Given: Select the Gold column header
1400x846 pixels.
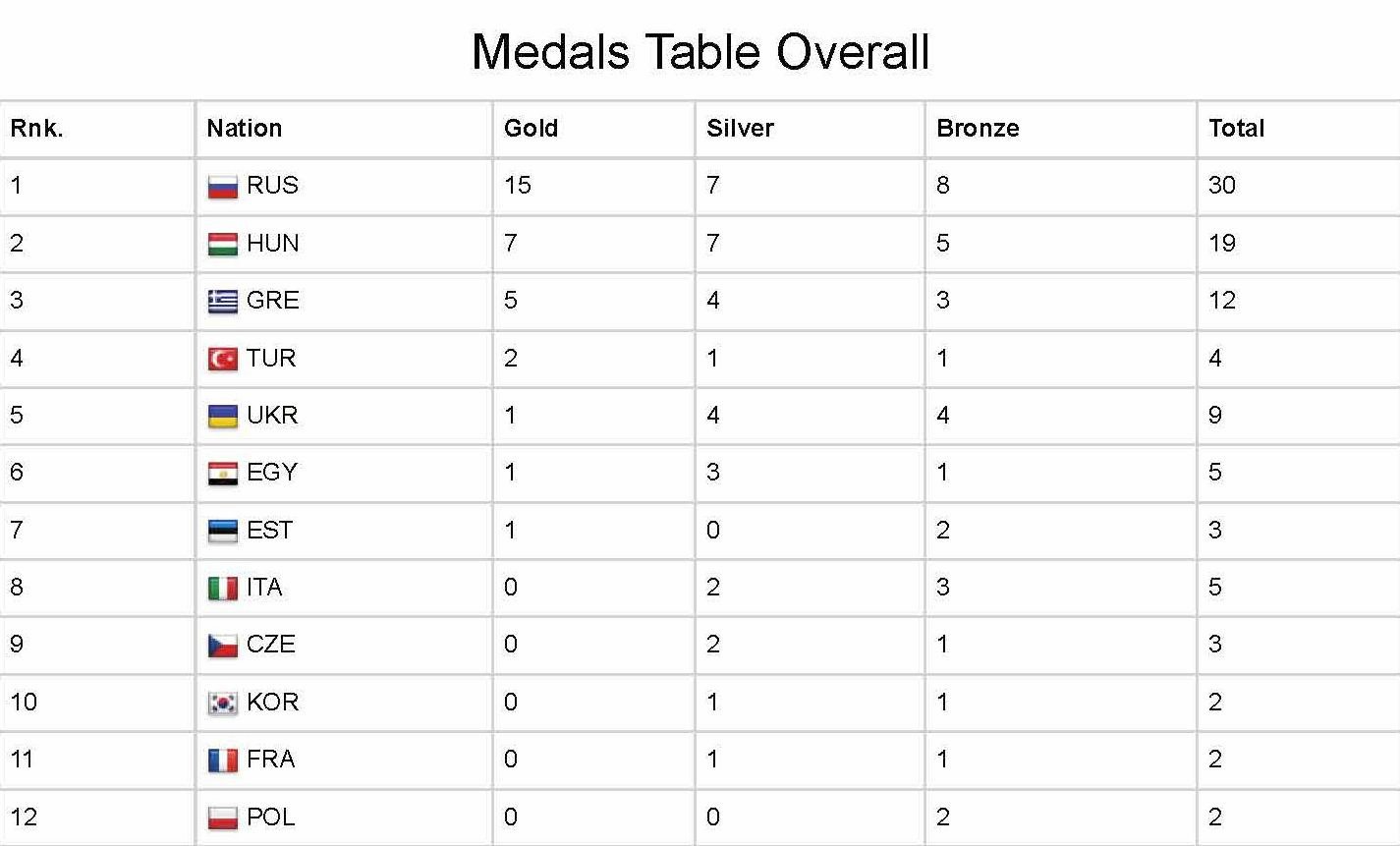Looking at the screenshot, I should [x=531, y=129].
